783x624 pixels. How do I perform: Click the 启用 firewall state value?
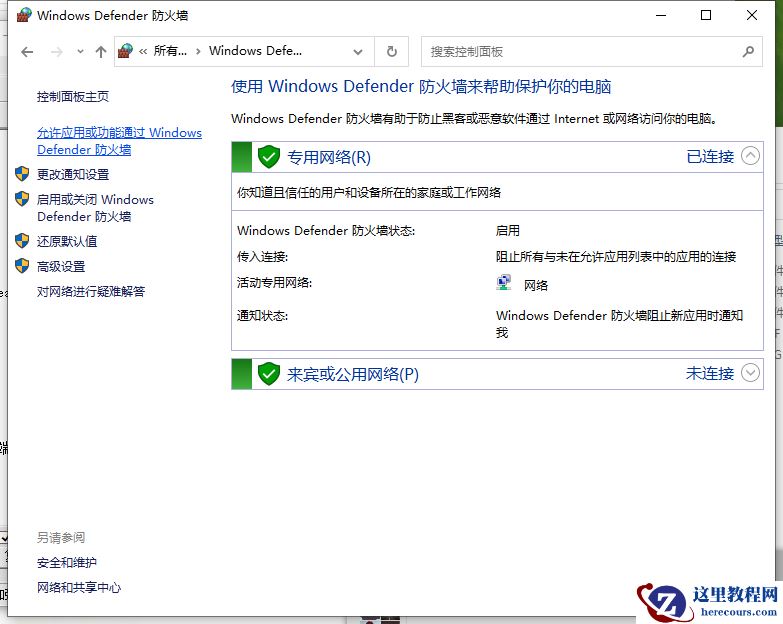(507, 231)
